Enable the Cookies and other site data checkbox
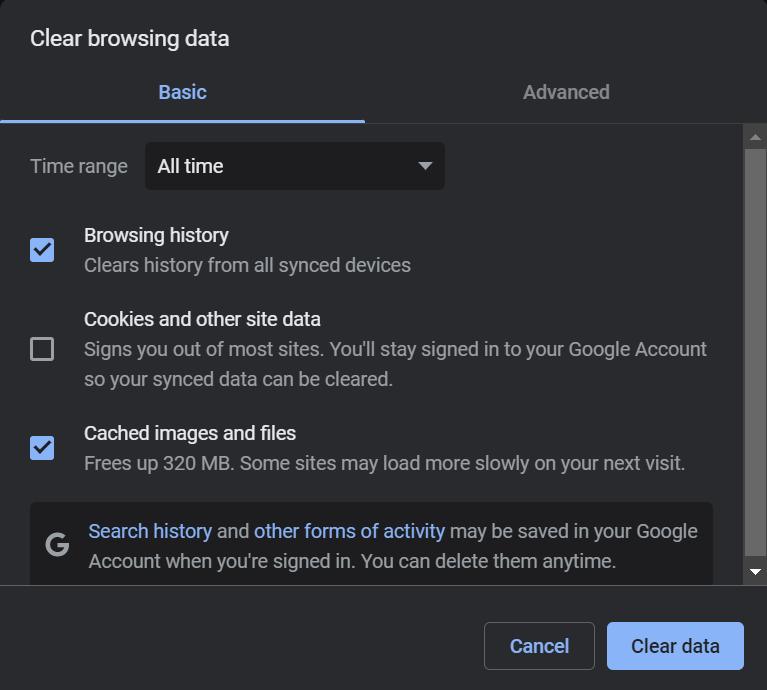The height and width of the screenshot is (690, 767). pyautogui.click(x=42, y=349)
